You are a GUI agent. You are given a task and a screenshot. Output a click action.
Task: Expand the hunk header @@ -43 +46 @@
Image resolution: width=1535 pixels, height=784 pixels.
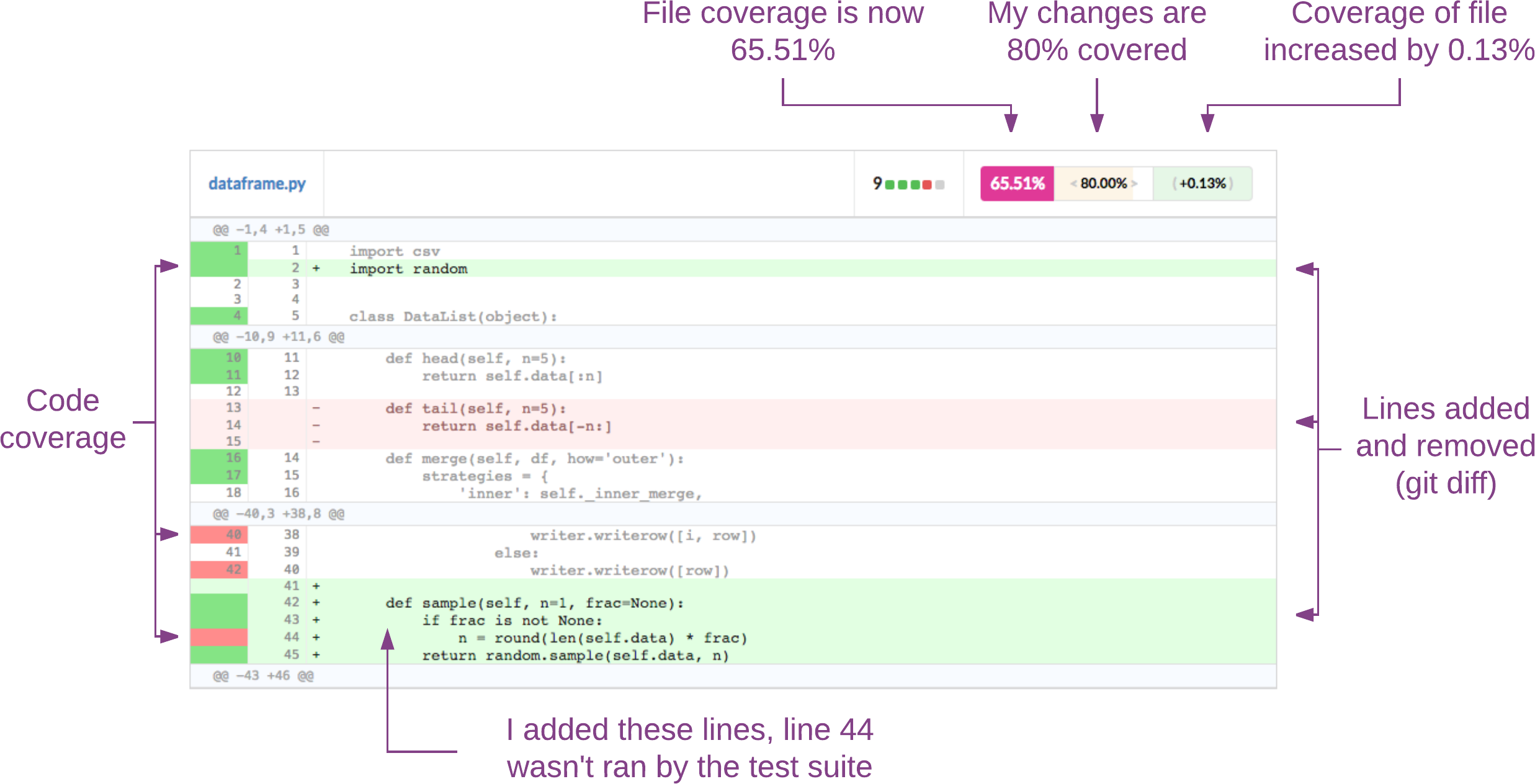pyautogui.click(x=264, y=675)
